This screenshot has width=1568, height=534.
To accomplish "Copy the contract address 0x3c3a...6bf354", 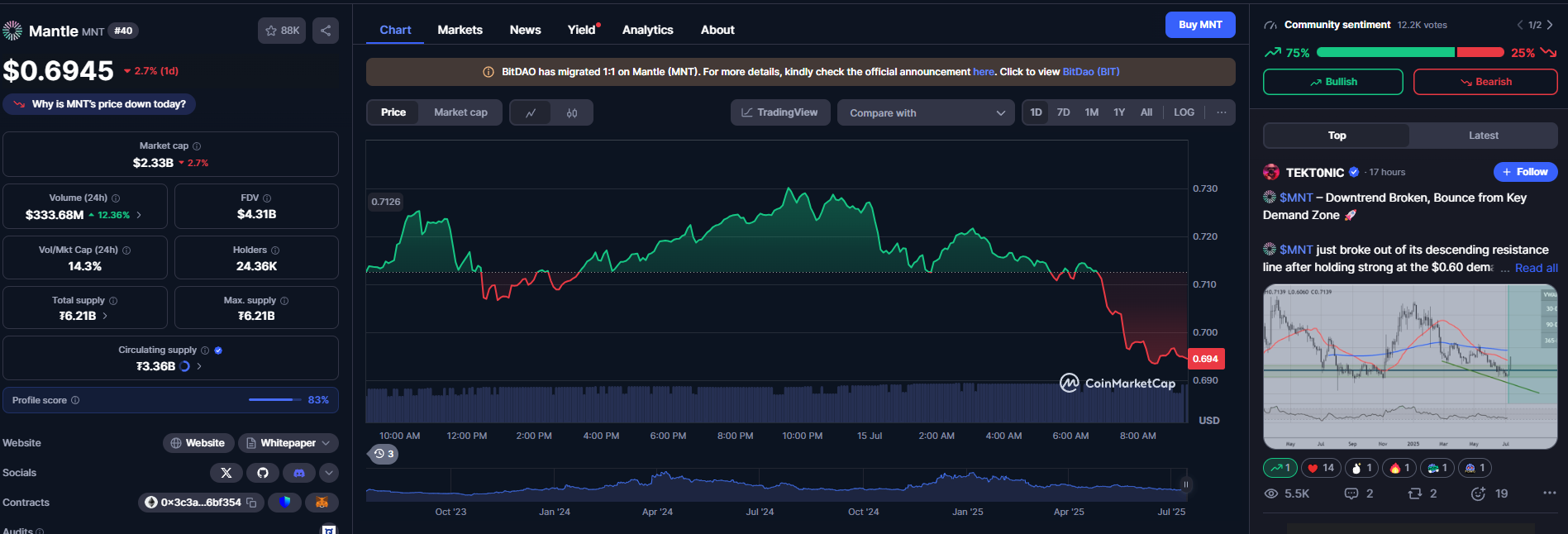I will point(251,503).
